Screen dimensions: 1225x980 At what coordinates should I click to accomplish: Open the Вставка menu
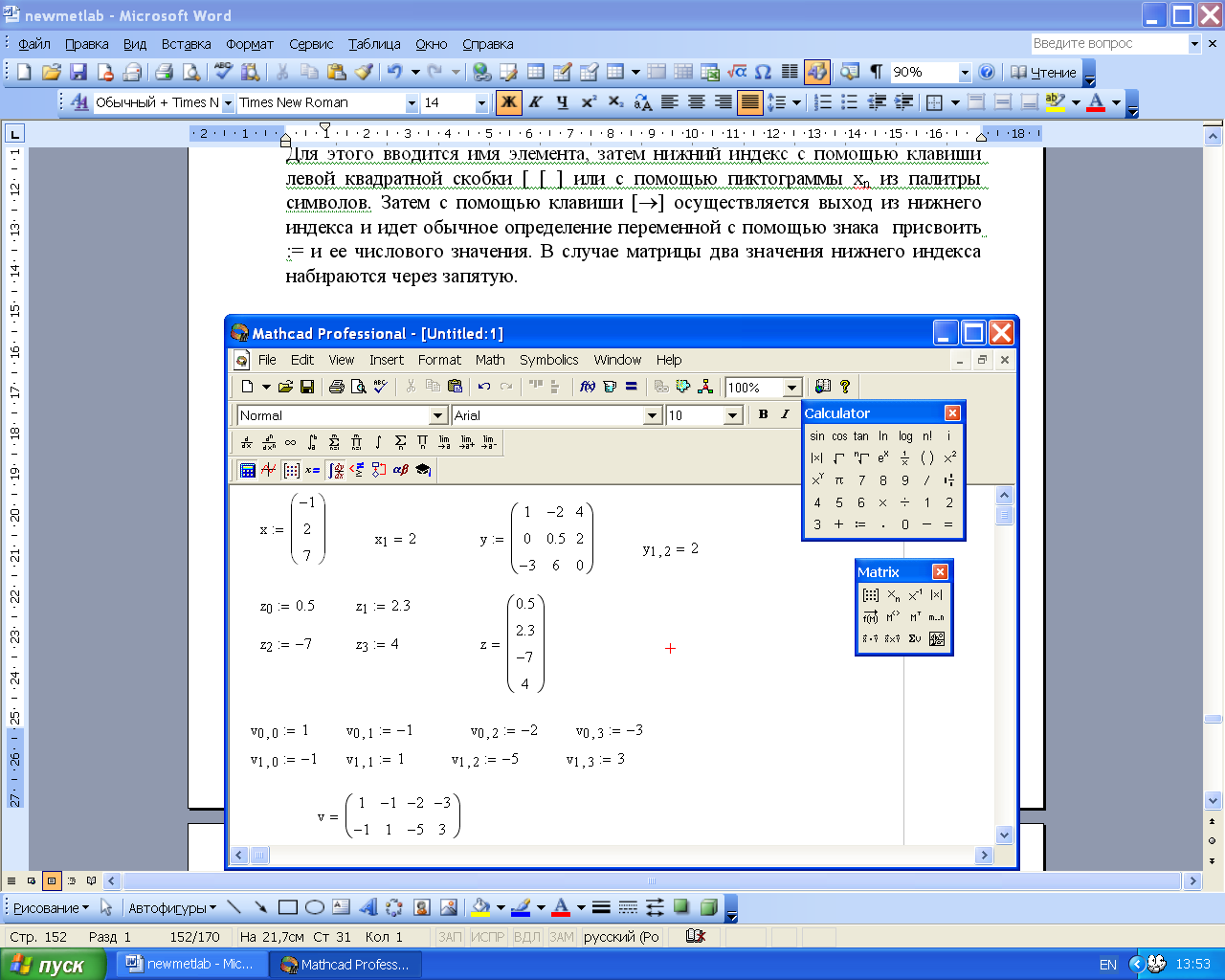(186, 44)
